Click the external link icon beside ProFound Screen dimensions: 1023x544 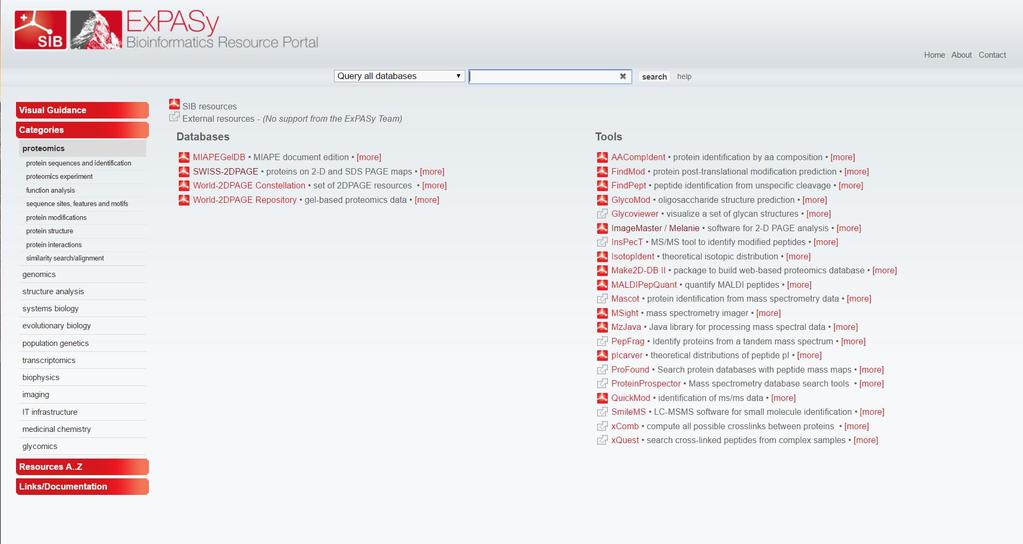coord(602,369)
